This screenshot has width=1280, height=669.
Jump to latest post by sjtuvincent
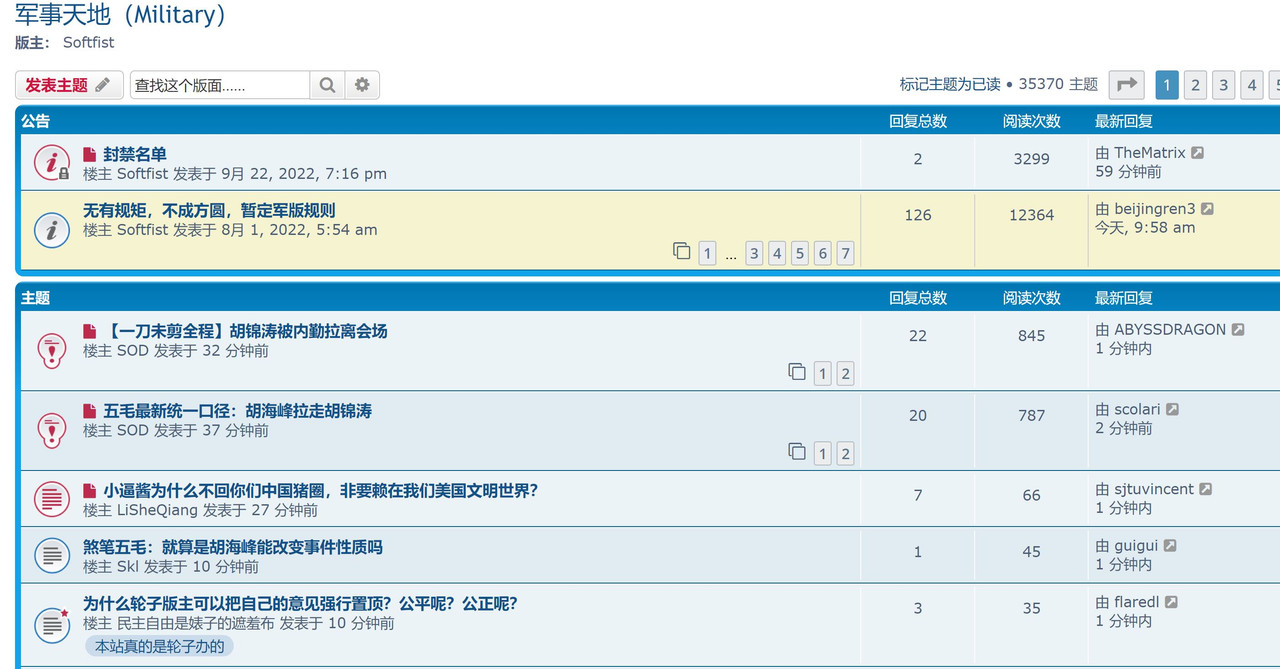point(1205,489)
